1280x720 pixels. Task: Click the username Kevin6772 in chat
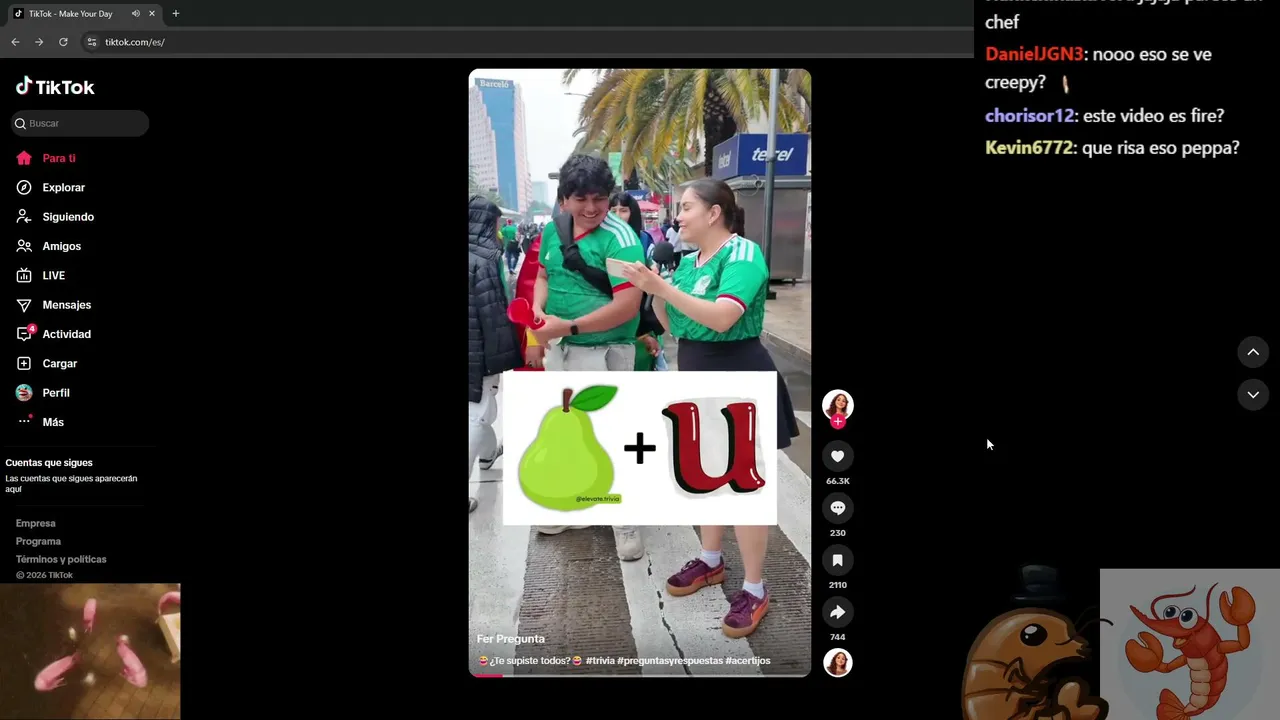[1029, 148]
